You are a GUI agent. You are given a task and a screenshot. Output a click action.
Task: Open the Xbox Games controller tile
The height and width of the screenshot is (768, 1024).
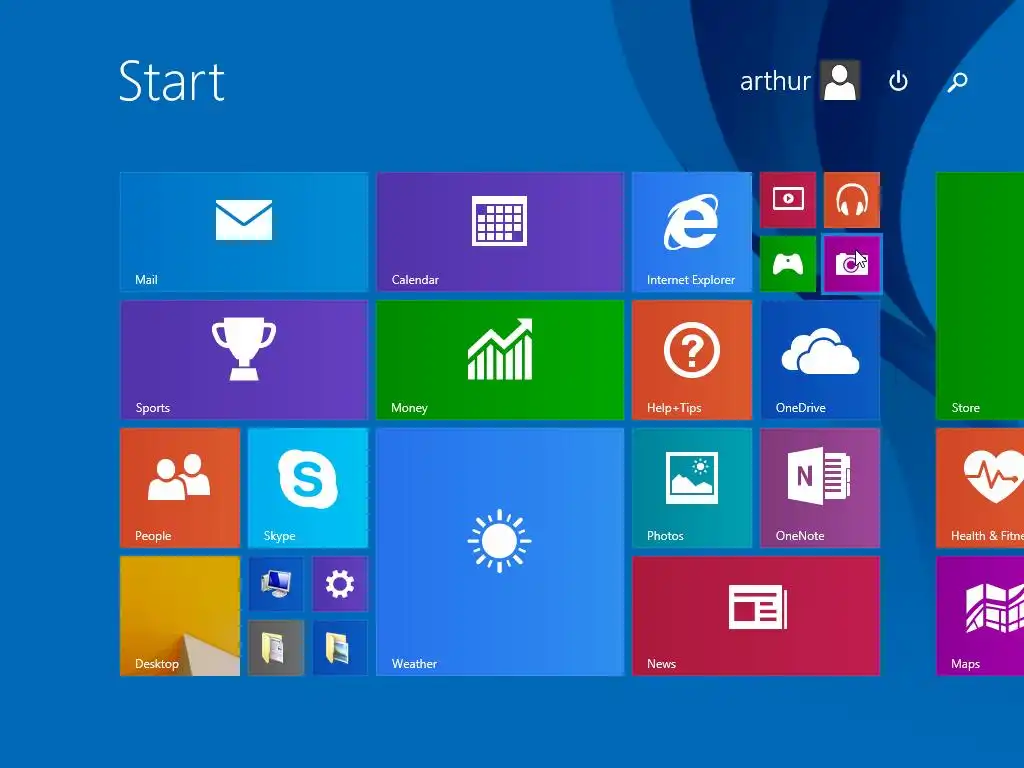click(788, 264)
